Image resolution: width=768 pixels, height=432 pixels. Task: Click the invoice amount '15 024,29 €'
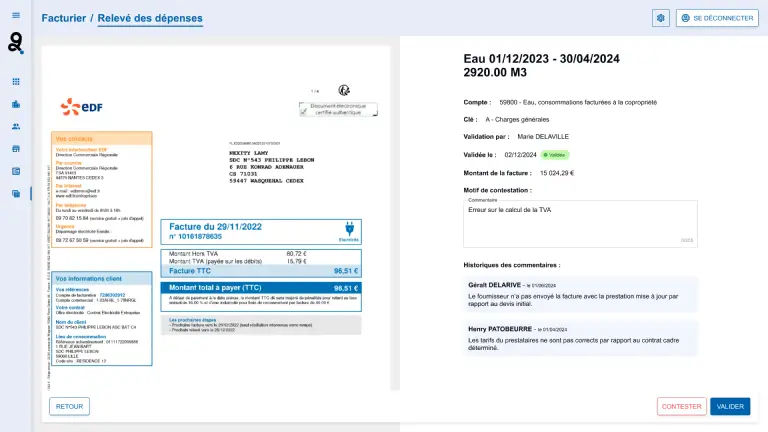(x=557, y=173)
